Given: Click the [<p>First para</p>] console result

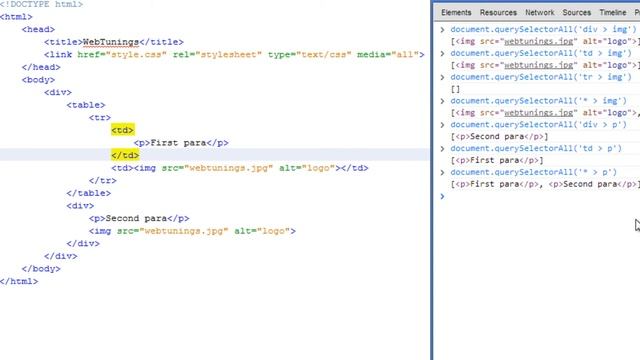Looking at the screenshot, I should tap(497, 160).
